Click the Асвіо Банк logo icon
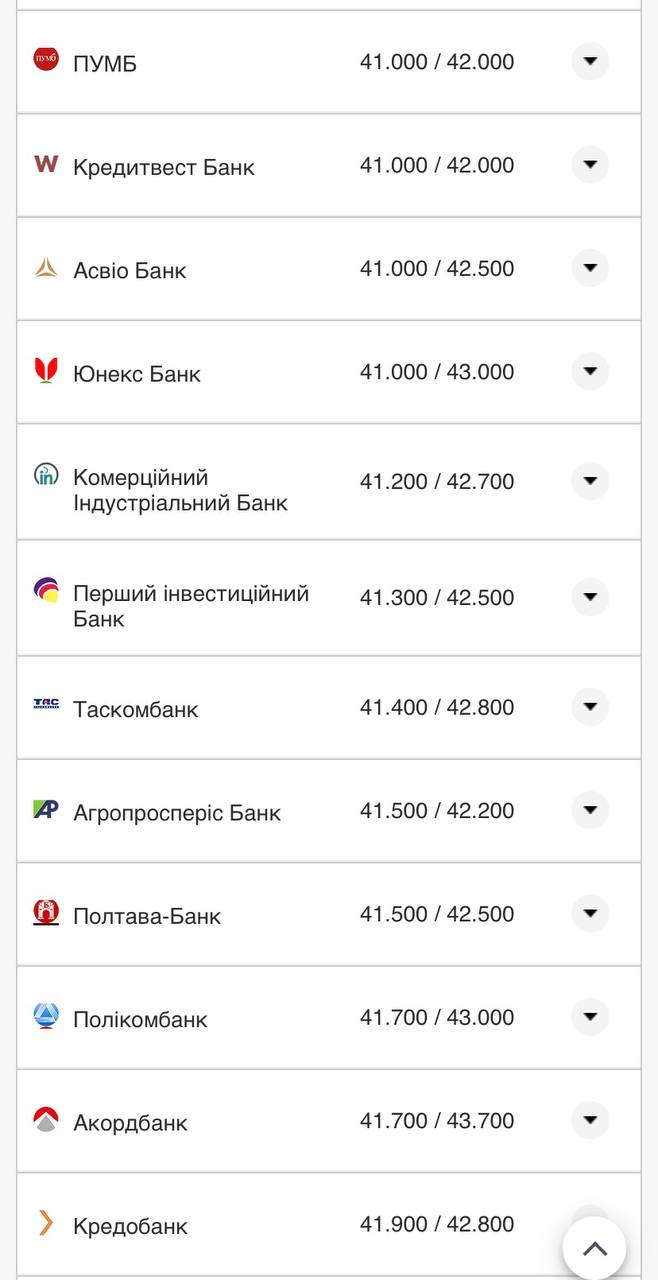 (x=46, y=268)
